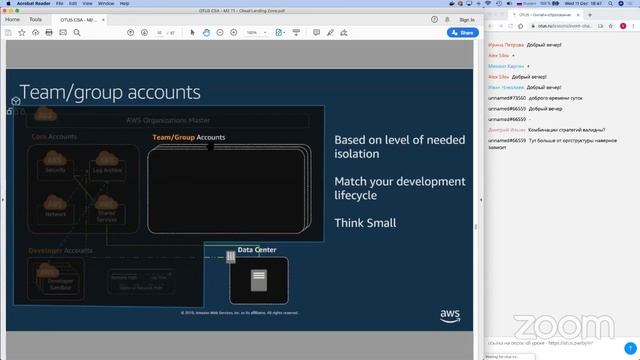
Task: Select the OTUS browser tab
Action: (545, 15)
